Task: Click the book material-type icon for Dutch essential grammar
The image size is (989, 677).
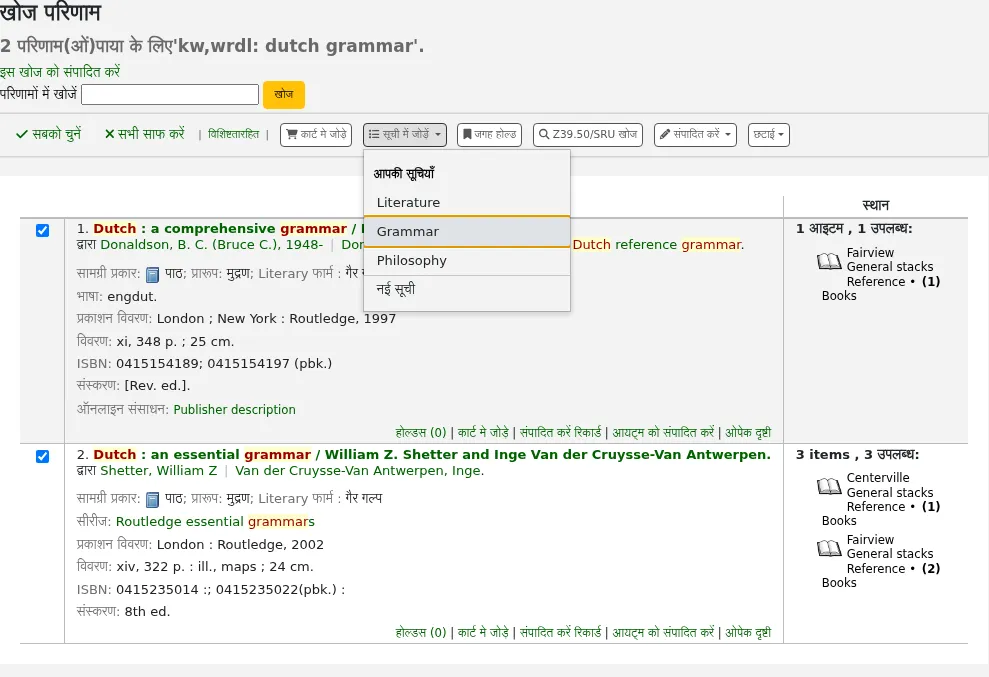Action: pyautogui.click(x=152, y=500)
